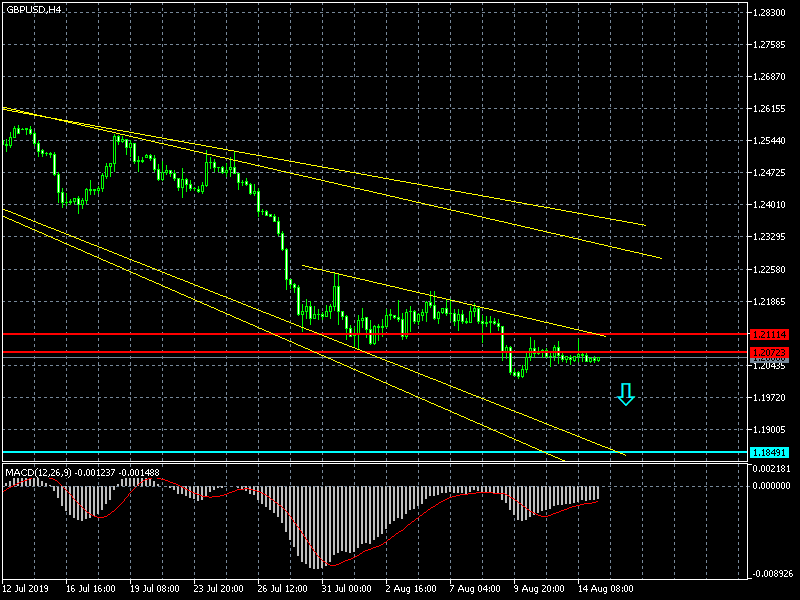Click the 1.27585 price axis label
Screen dimensions: 800x600
769,45
